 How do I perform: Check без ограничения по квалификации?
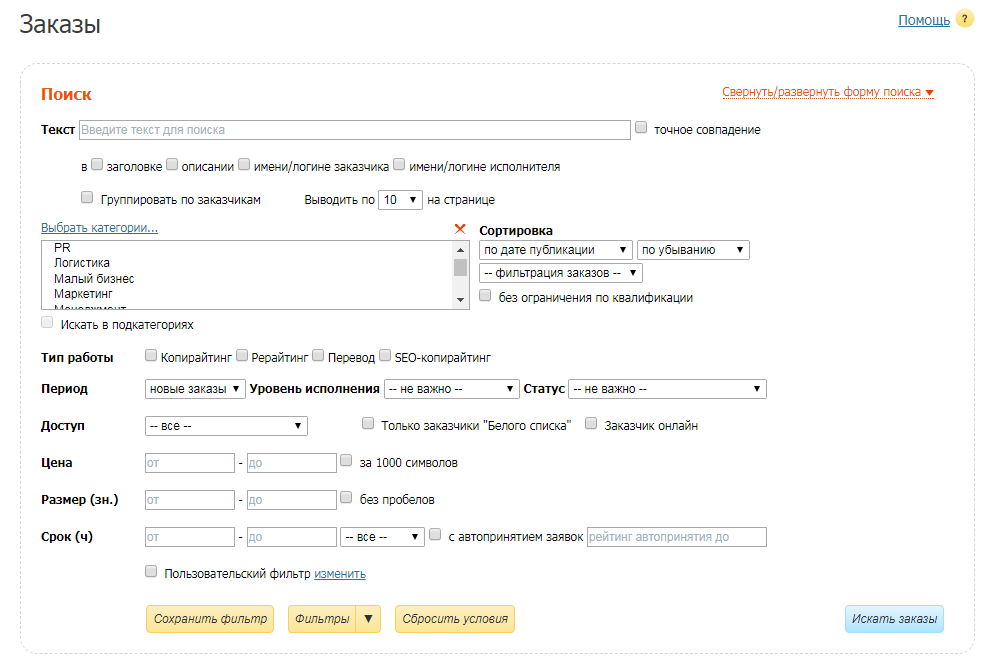pos(485,296)
